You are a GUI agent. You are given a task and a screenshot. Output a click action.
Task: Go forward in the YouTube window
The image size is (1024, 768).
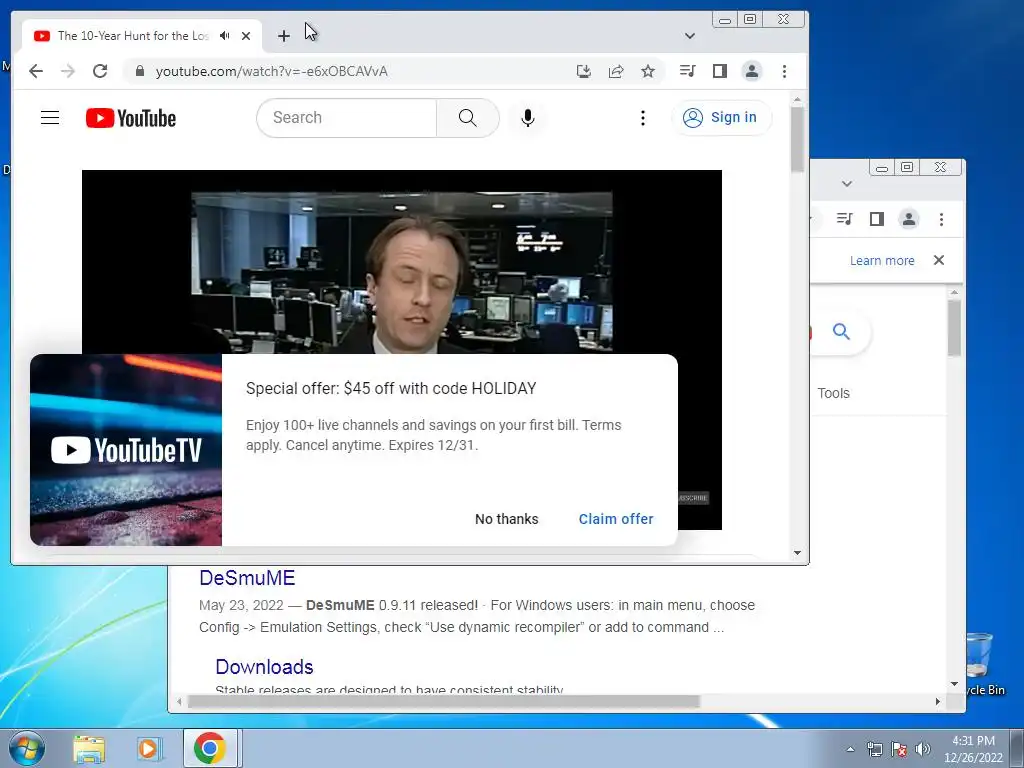point(68,71)
